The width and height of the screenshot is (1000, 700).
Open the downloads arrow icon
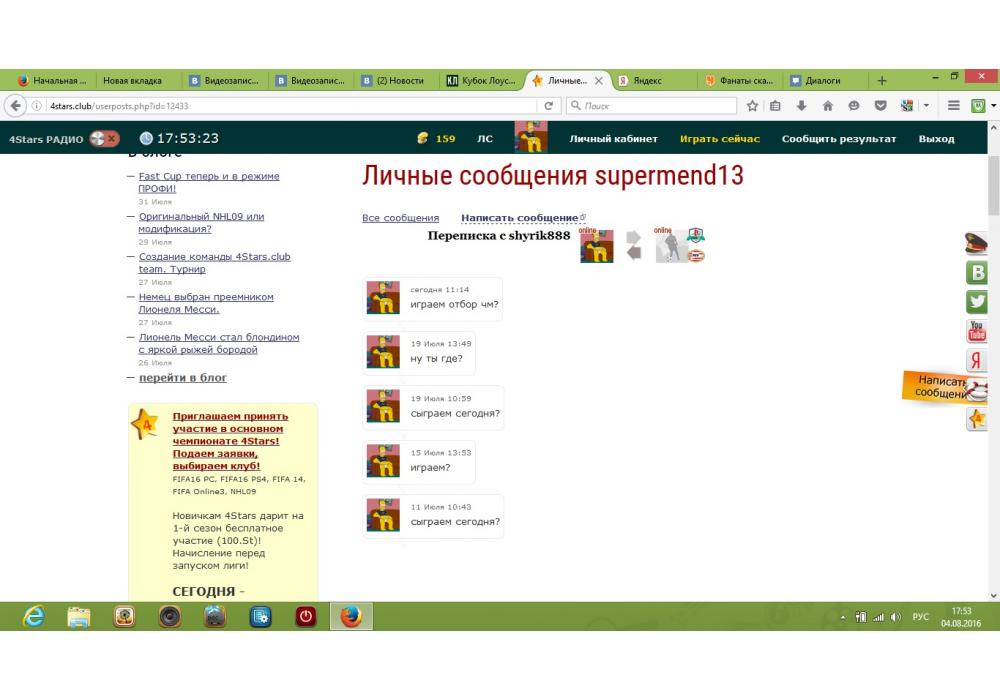pos(802,106)
